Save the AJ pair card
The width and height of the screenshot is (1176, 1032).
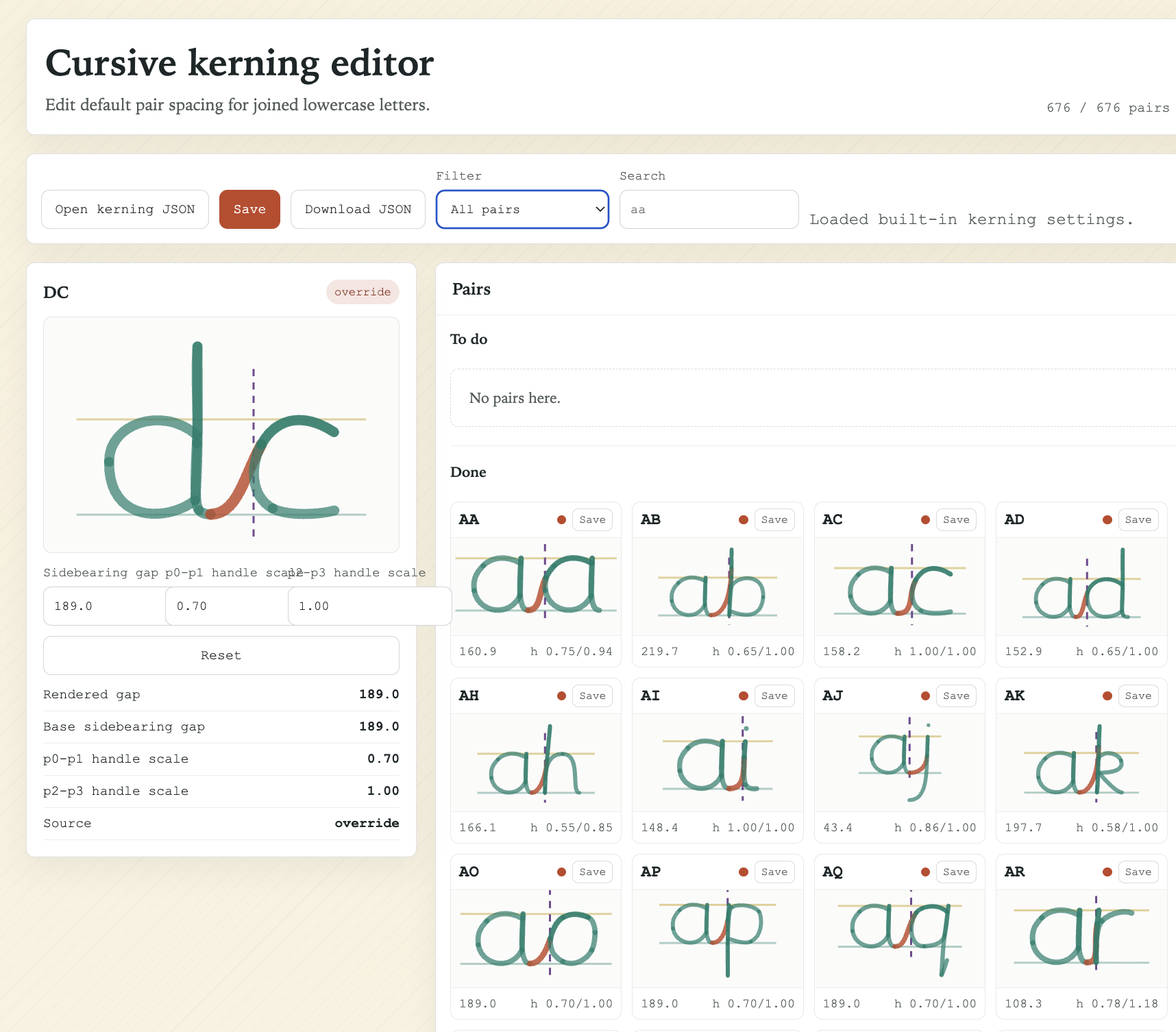(x=956, y=696)
